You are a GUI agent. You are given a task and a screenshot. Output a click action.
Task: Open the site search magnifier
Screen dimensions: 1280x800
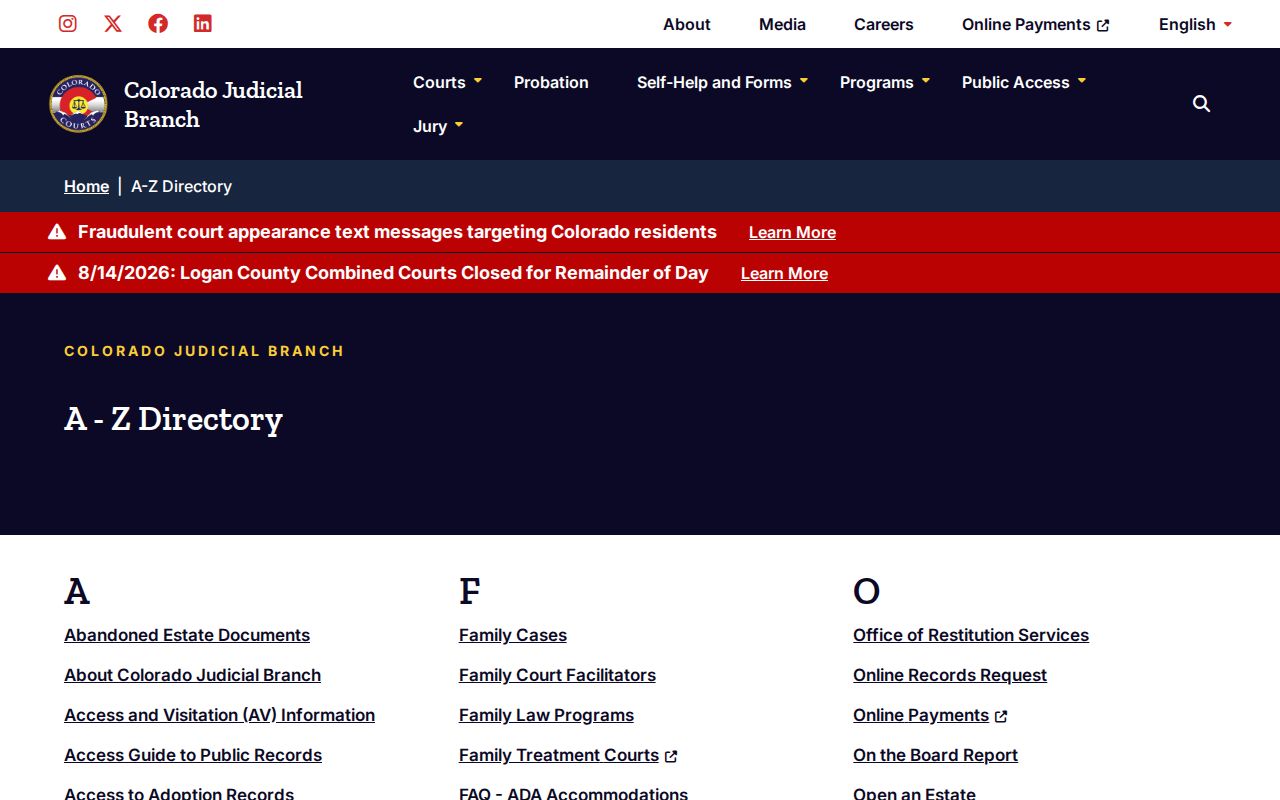[x=1202, y=104]
